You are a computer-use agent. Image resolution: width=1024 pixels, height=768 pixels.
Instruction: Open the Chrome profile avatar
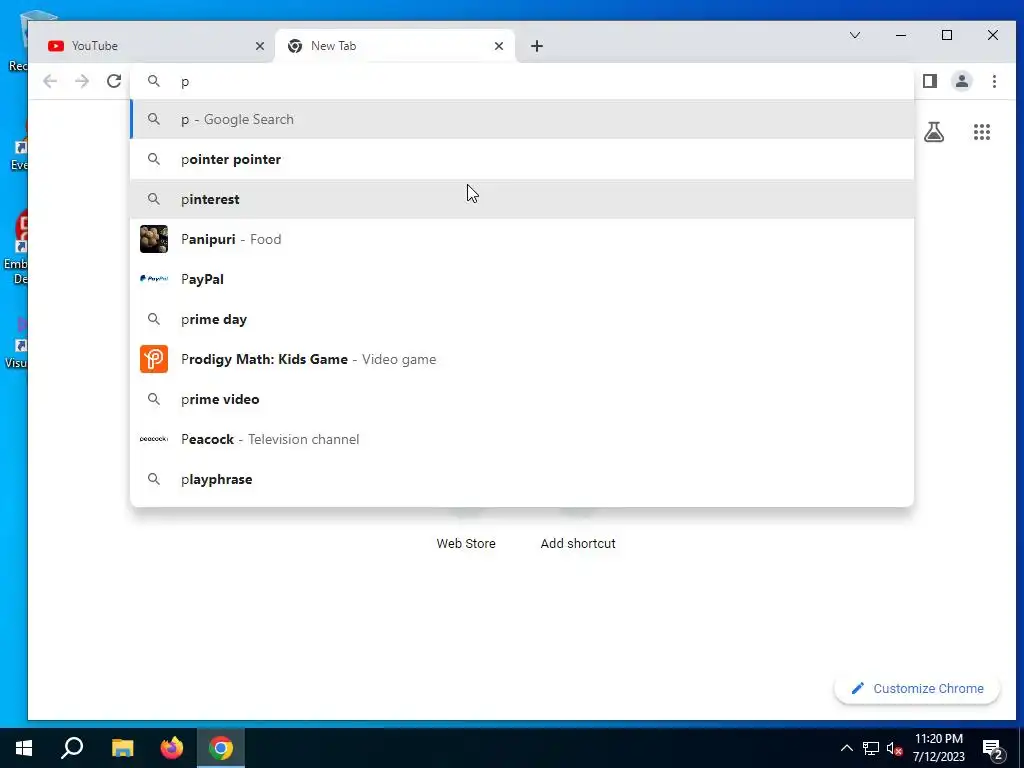pyautogui.click(x=962, y=81)
